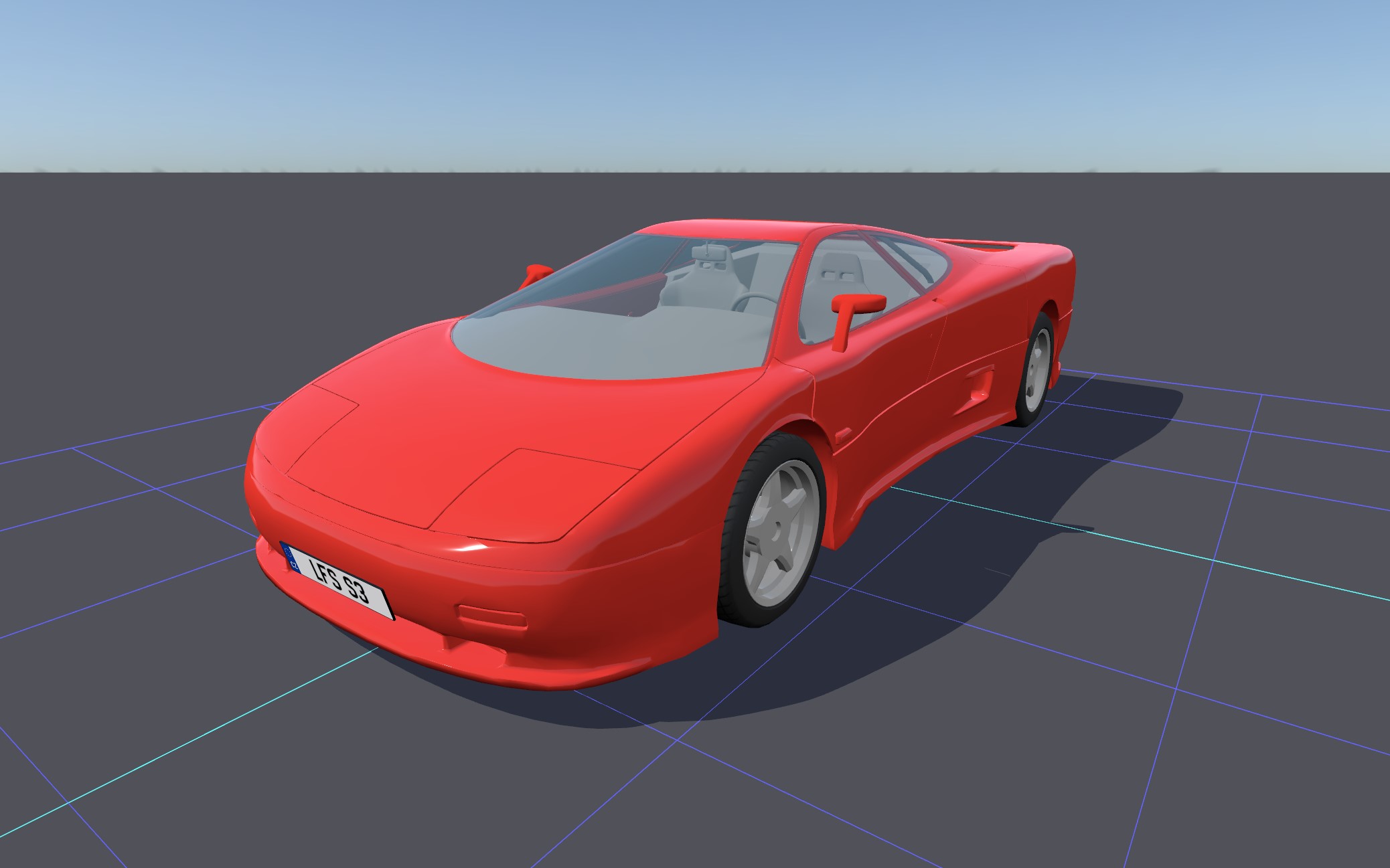1390x868 pixels.
Task: Select the front bumper indicator light recess
Action: click(x=490, y=616)
